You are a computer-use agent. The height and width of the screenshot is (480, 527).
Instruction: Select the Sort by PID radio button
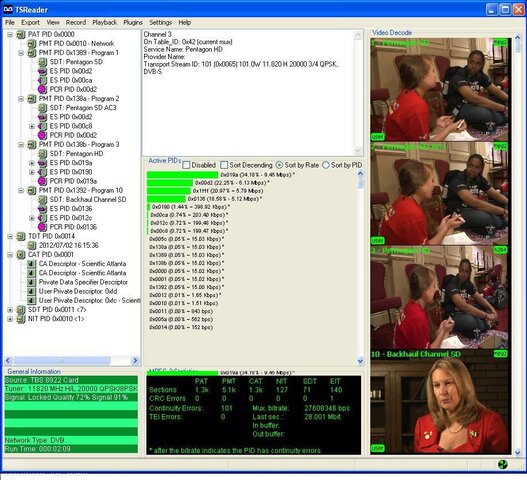tap(326, 165)
